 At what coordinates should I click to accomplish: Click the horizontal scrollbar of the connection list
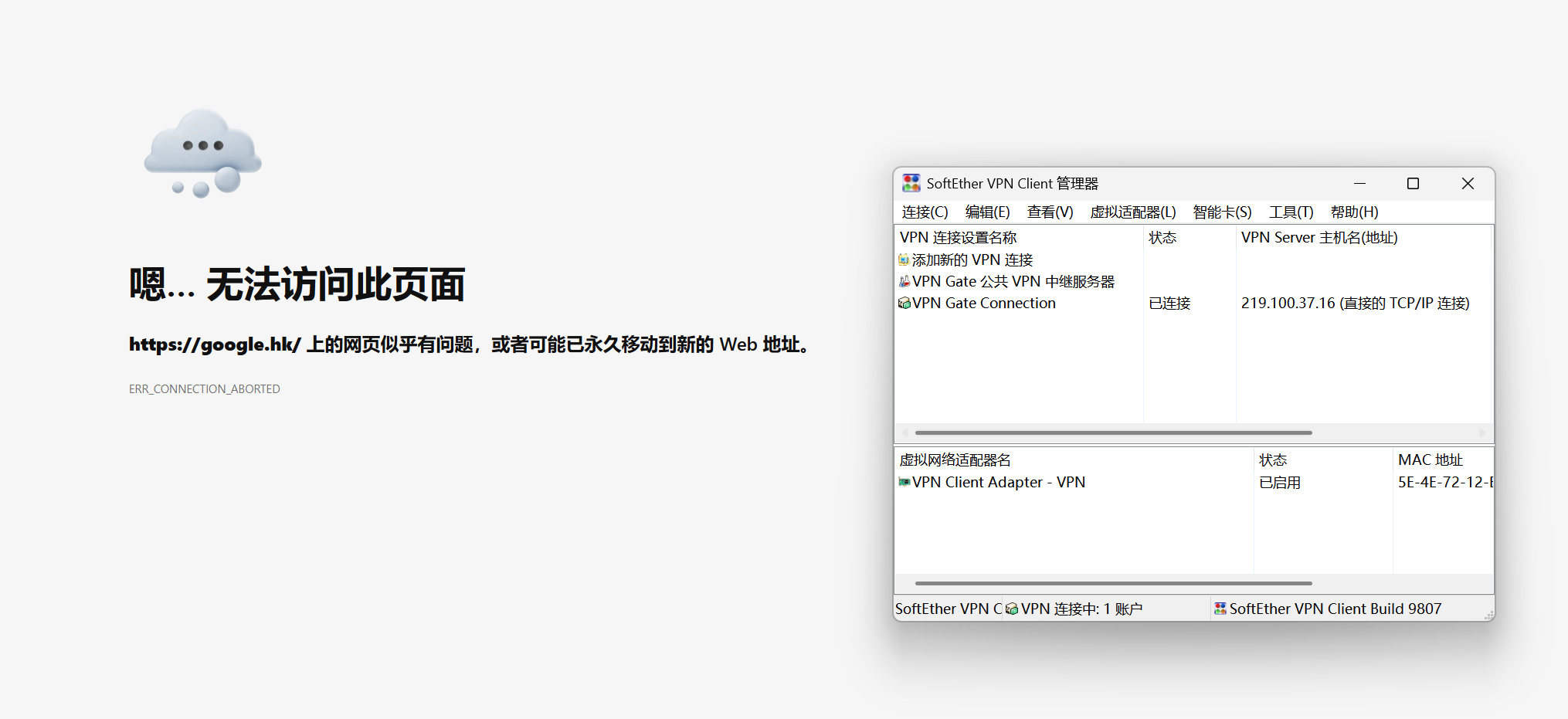[1112, 433]
